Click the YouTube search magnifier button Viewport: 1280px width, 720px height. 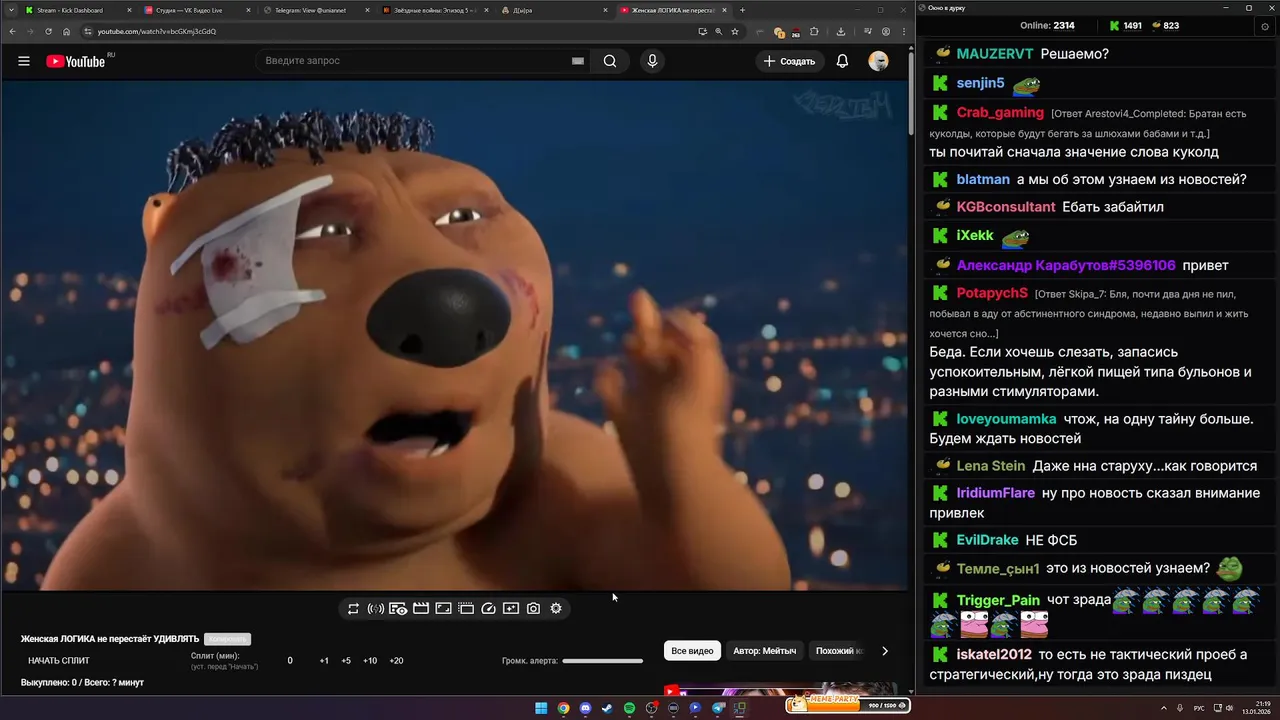click(x=610, y=61)
